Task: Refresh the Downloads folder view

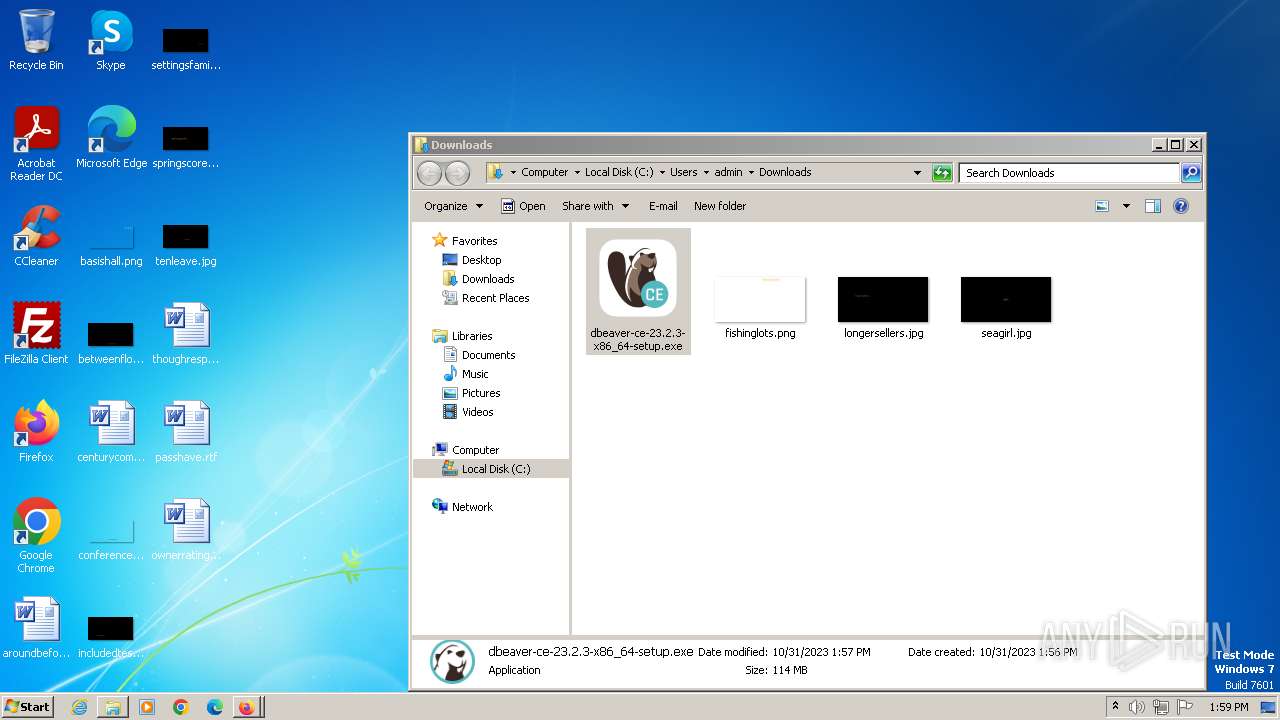Action: coord(942,173)
